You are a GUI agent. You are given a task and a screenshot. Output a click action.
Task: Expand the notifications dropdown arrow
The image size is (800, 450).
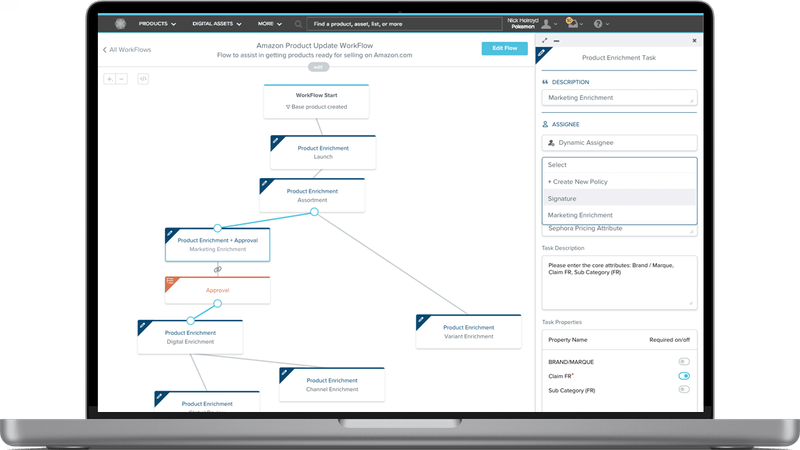pos(581,24)
